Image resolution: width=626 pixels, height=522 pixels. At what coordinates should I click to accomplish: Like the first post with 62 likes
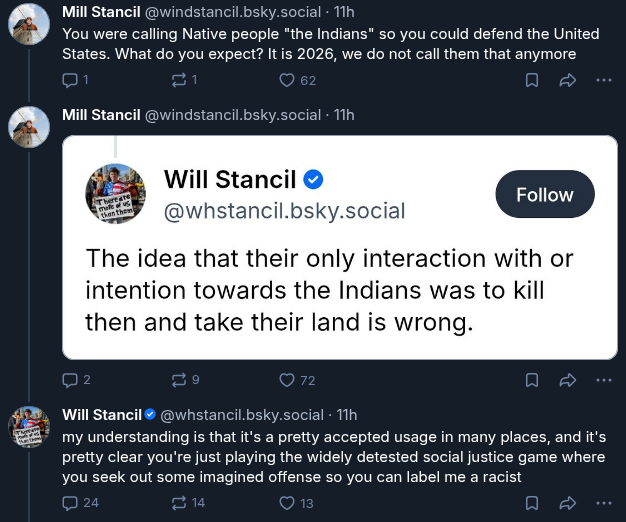[287, 80]
